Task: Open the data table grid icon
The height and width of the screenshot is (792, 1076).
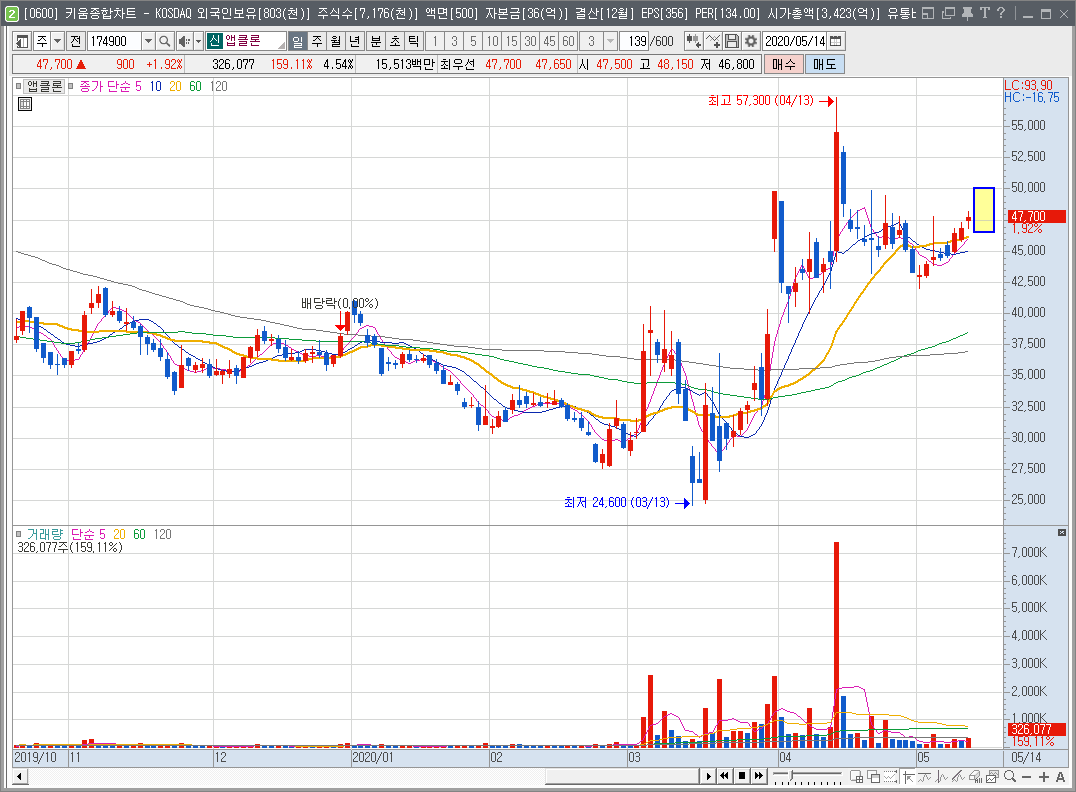Action: [25, 104]
